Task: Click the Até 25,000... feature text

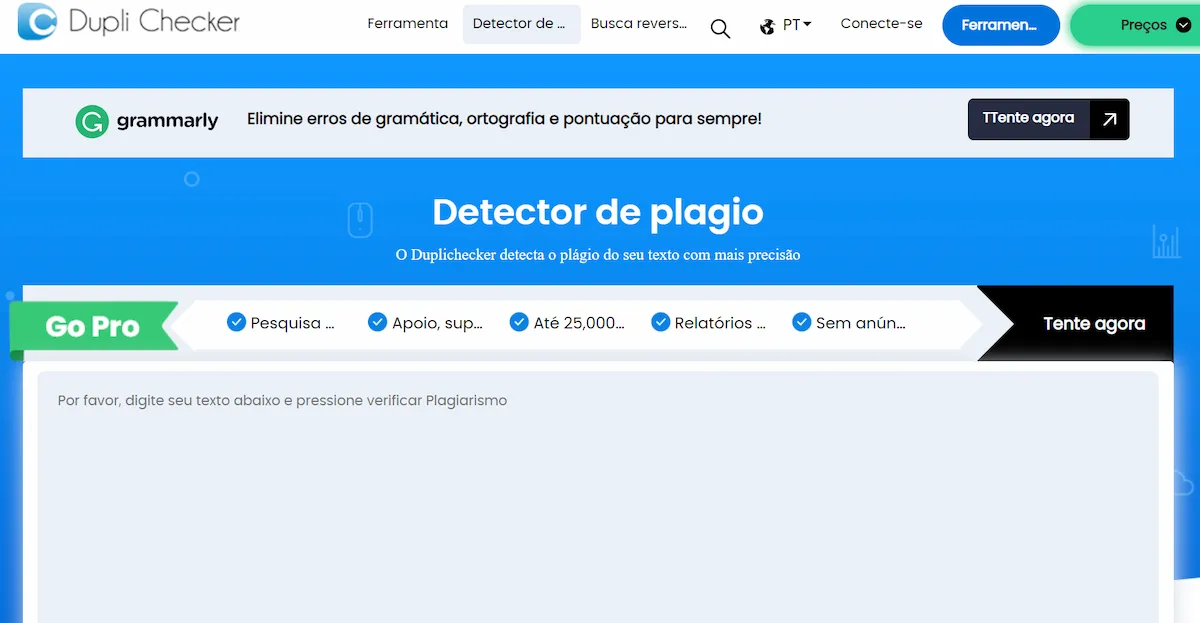Action: 579,323
